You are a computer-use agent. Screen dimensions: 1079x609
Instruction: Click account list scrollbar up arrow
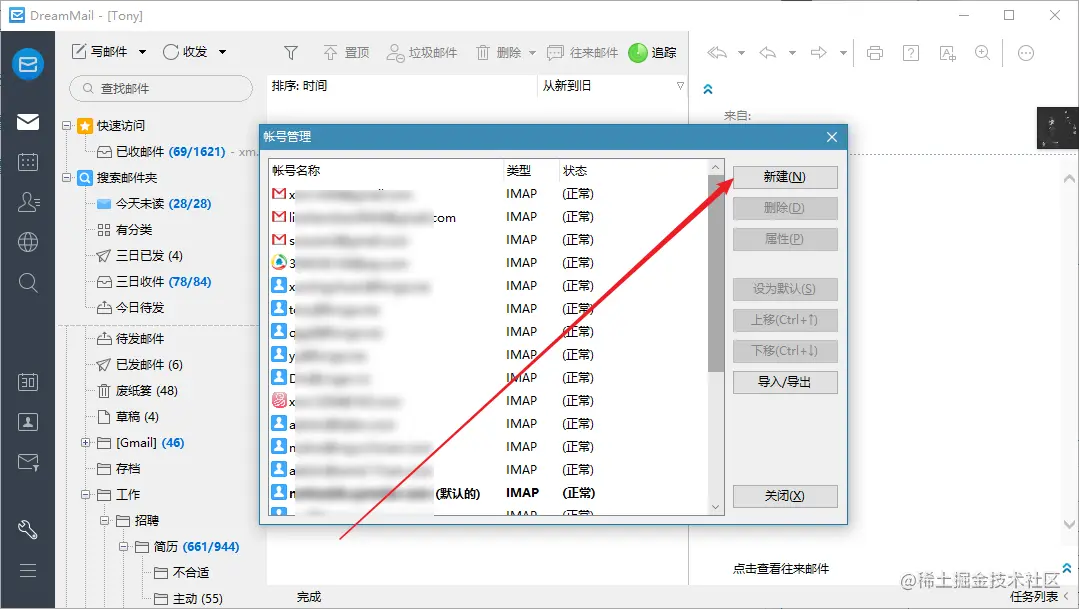click(x=716, y=167)
